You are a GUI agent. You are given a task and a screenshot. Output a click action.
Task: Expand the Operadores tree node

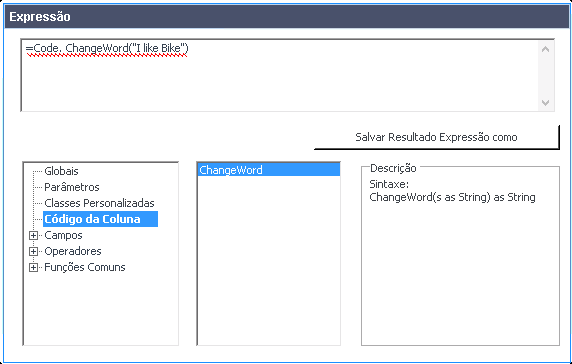[x=34, y=252]
